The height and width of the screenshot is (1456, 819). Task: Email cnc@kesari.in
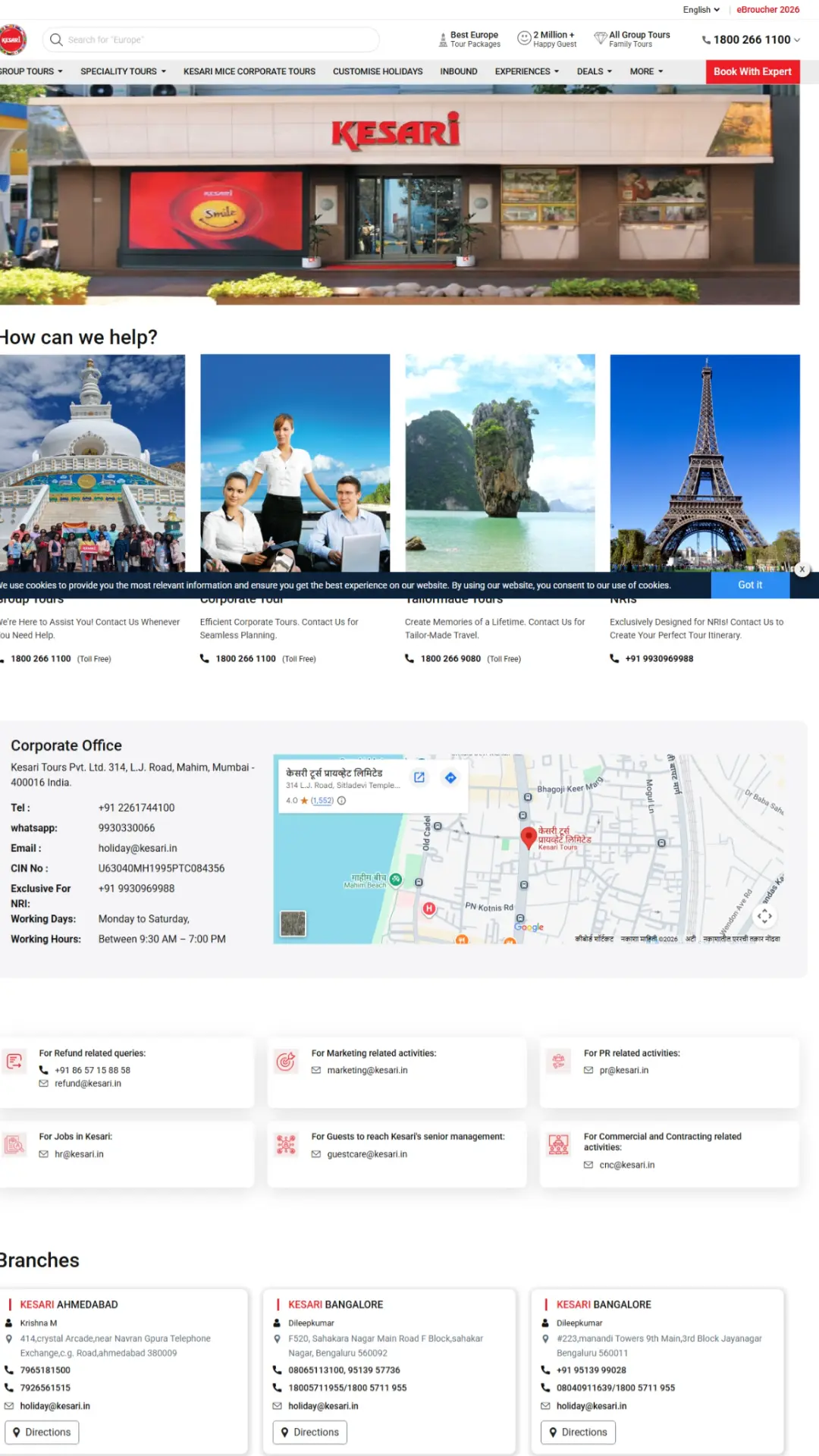click(627, 1165)
